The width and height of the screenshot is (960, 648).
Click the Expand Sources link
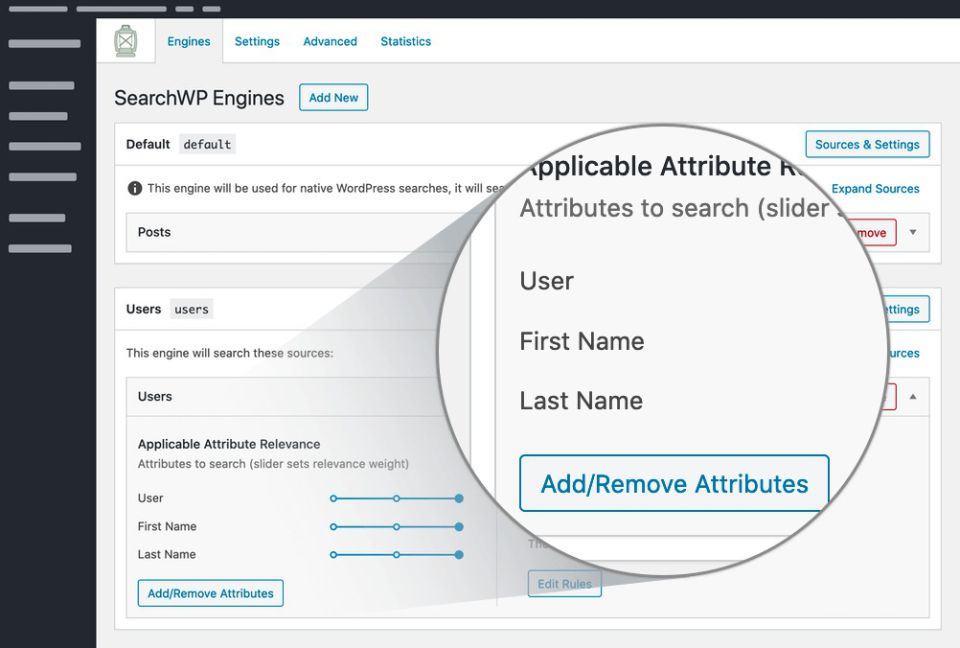[x=875, y=188]
